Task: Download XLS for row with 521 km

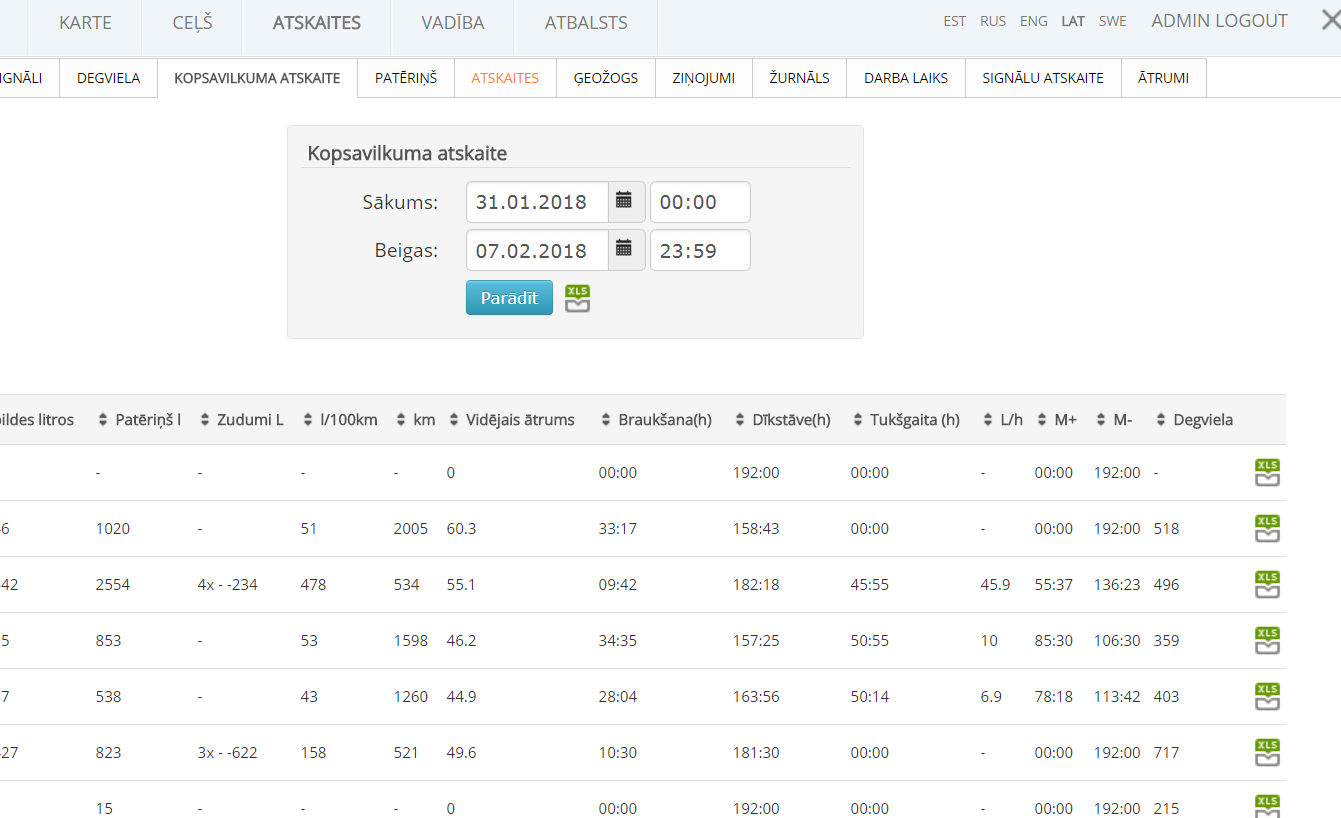Action: click(x=1267, y=752)
